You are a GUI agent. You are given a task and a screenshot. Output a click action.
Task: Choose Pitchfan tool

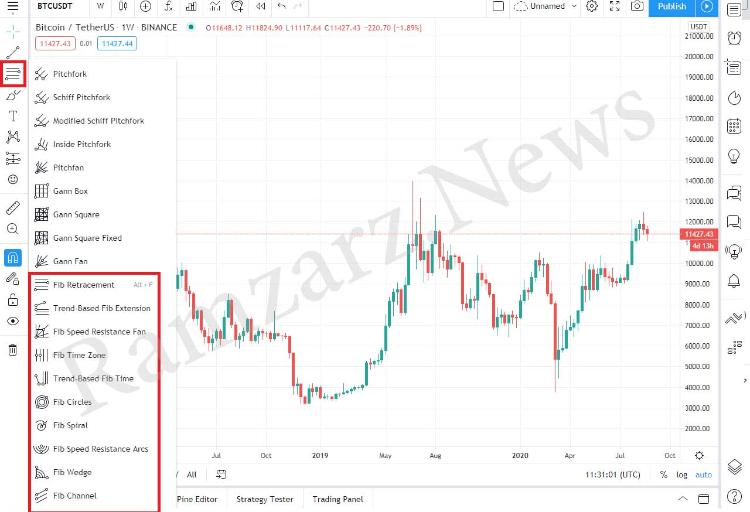point(102,167)
